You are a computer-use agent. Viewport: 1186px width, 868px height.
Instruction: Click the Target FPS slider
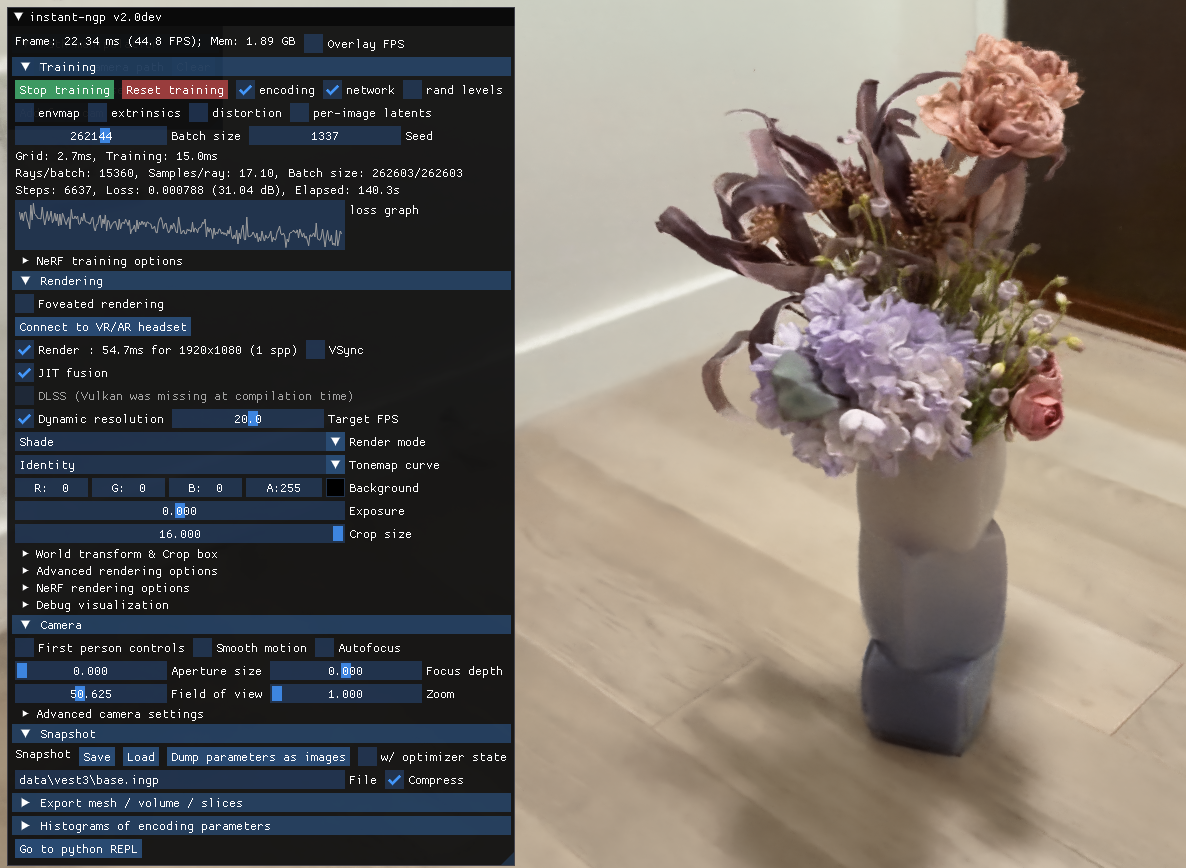click(247, 419)
